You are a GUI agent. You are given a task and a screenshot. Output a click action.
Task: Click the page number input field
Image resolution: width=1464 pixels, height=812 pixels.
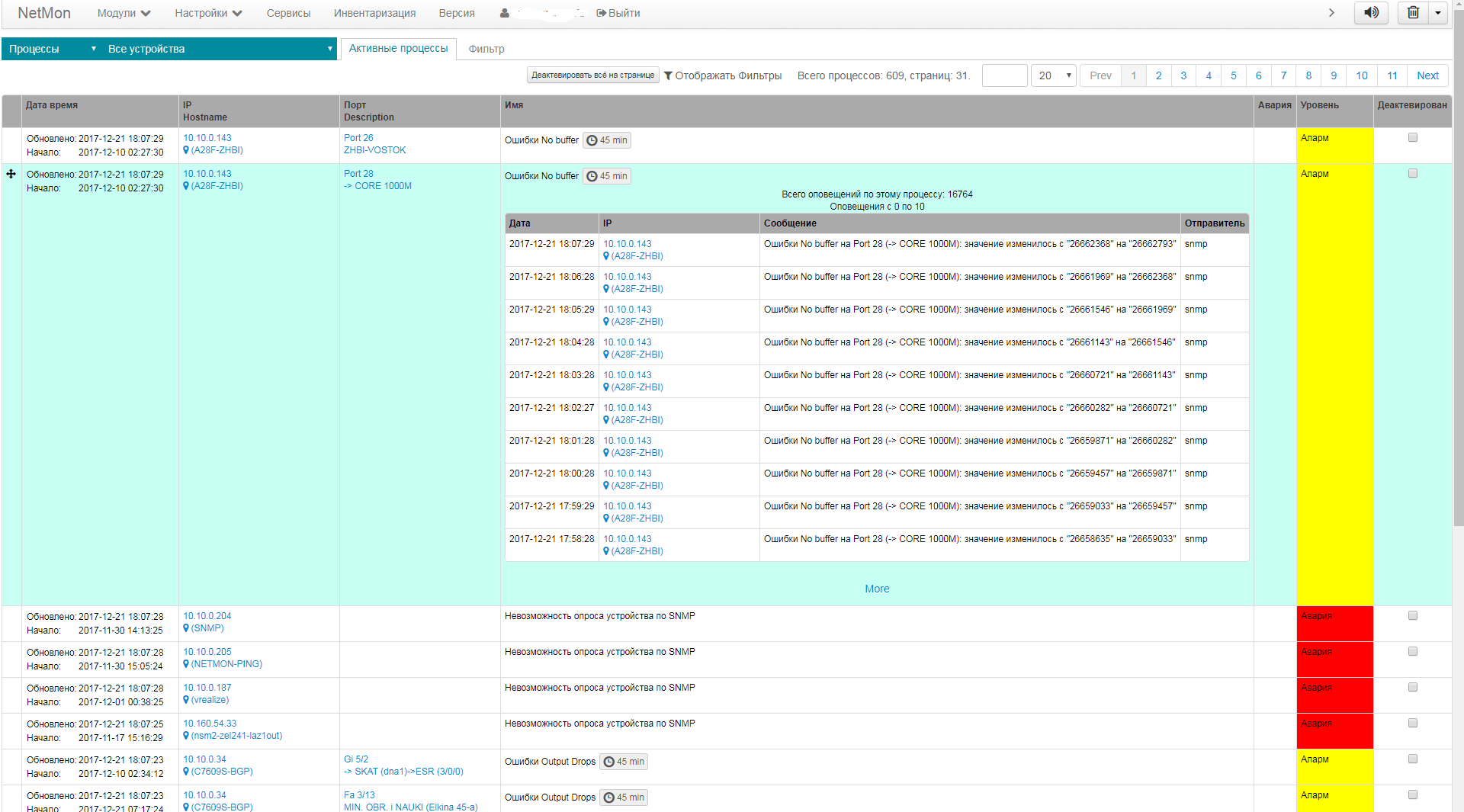[x=1004, y=75]
